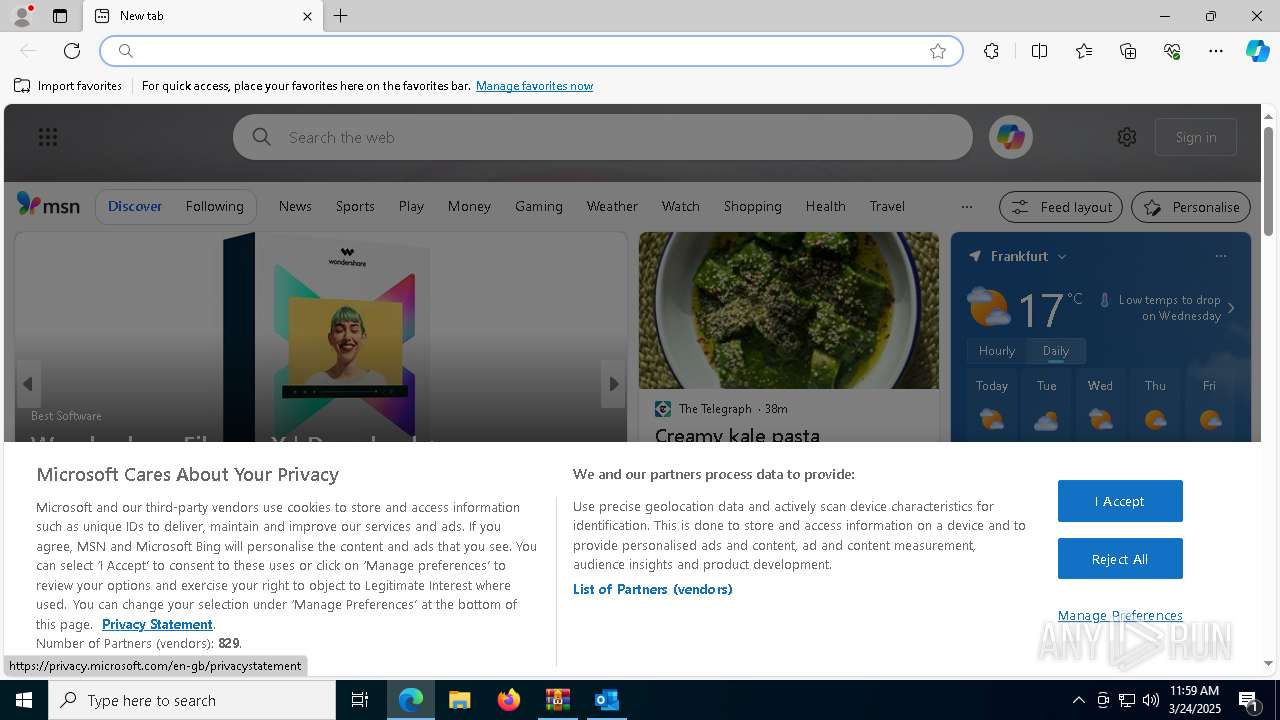Open the News category

[x=295, y=206]
